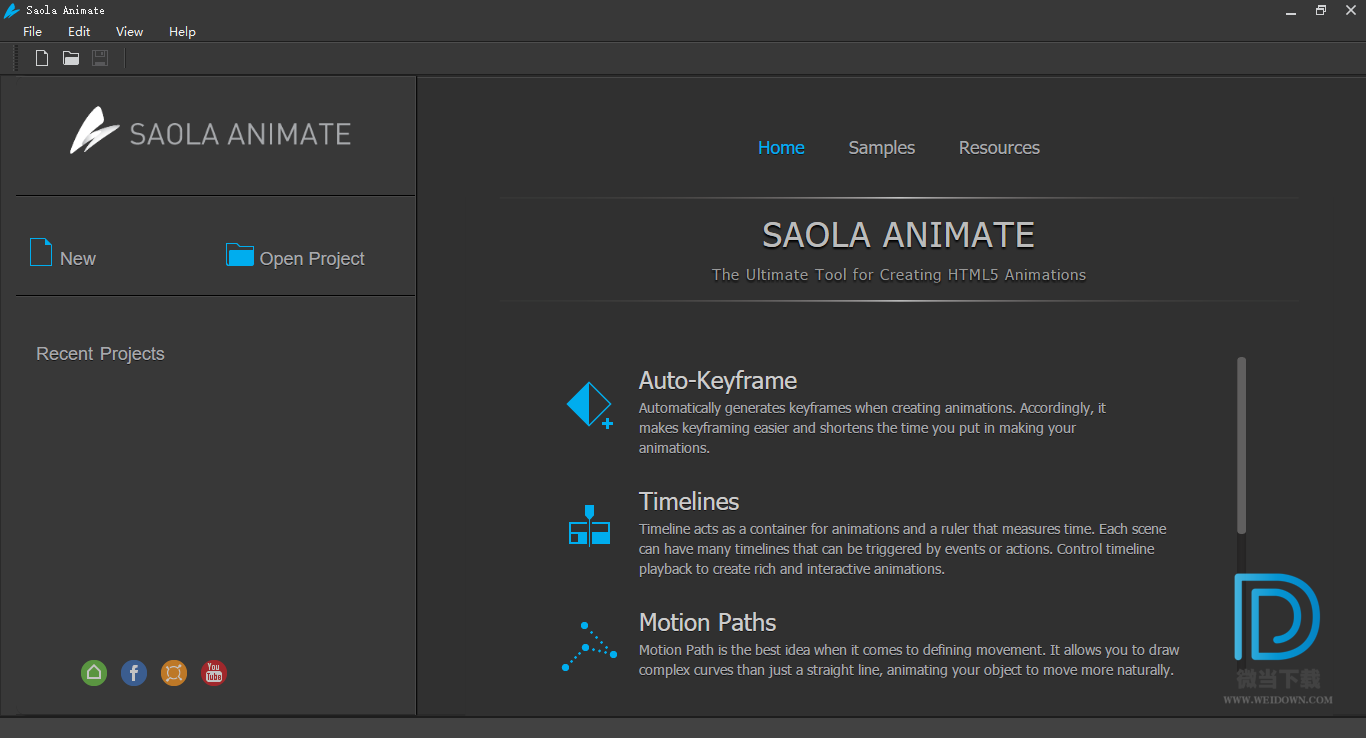Open the orange community icon

(x=174, y=673)
